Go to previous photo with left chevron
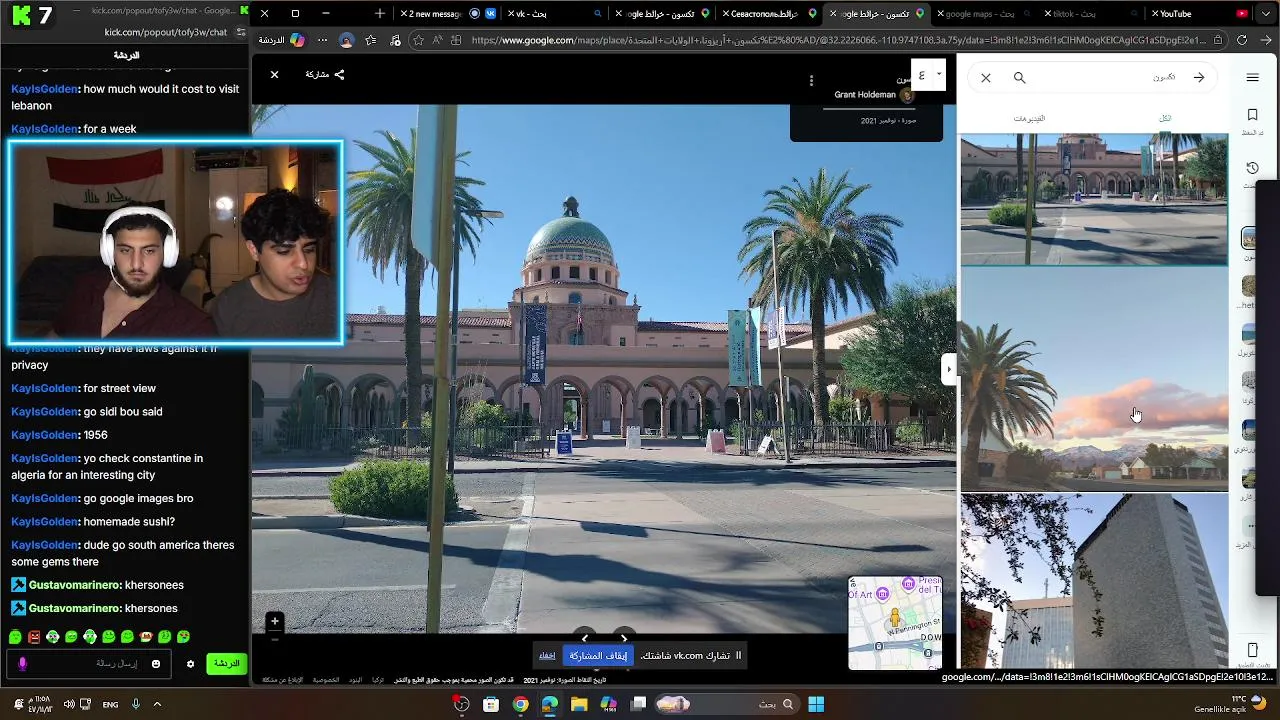Screen dimensions: 1280x720 tap(585, 638)
